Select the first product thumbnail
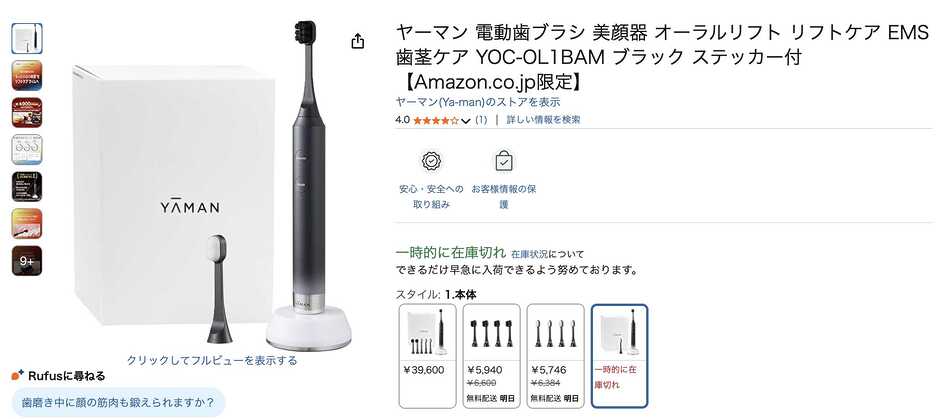Viewport: 940px width, 419px height. point(27,38)
